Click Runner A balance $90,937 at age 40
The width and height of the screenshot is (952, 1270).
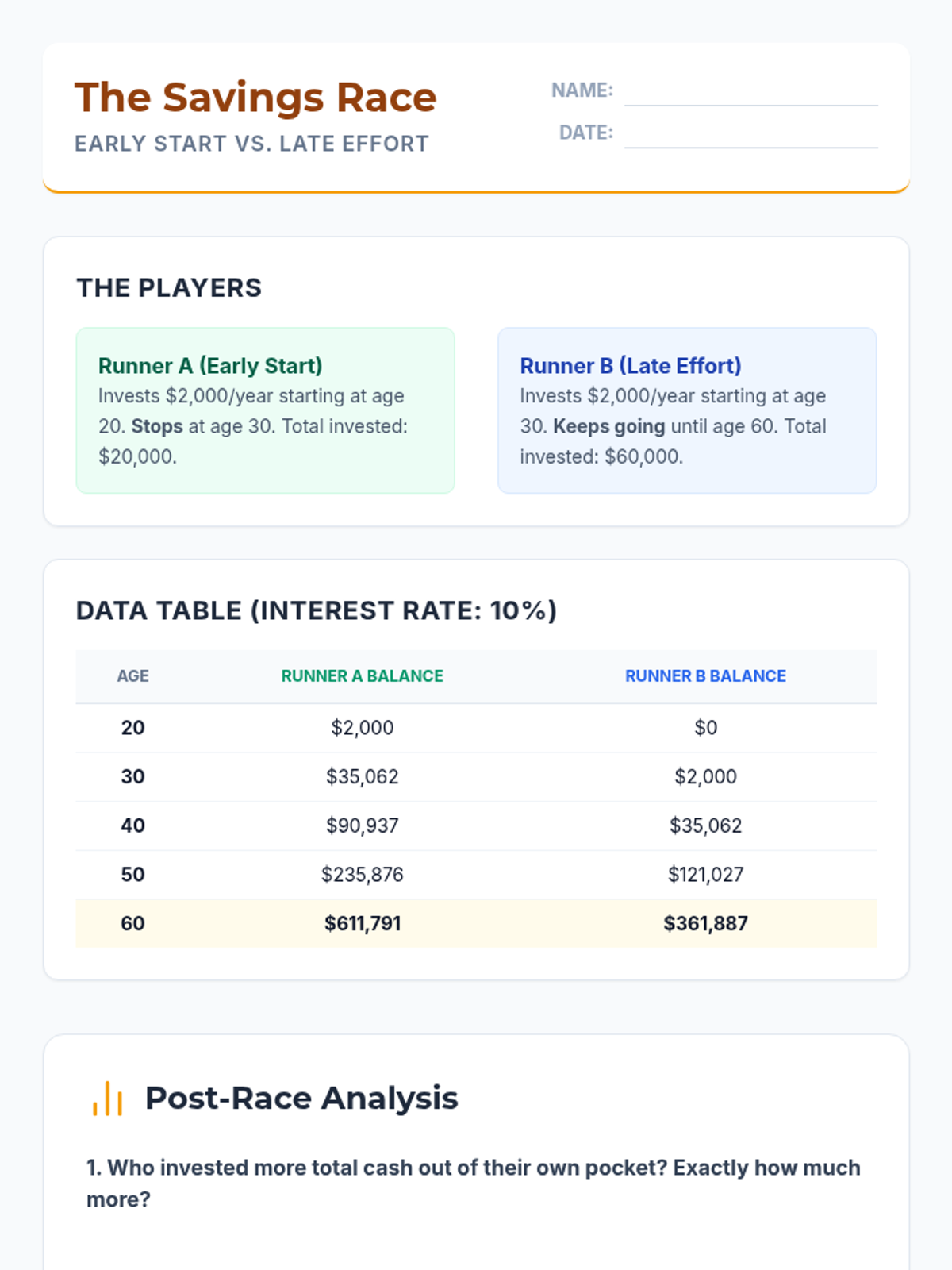pyautogui.click(x=363, y=825)
